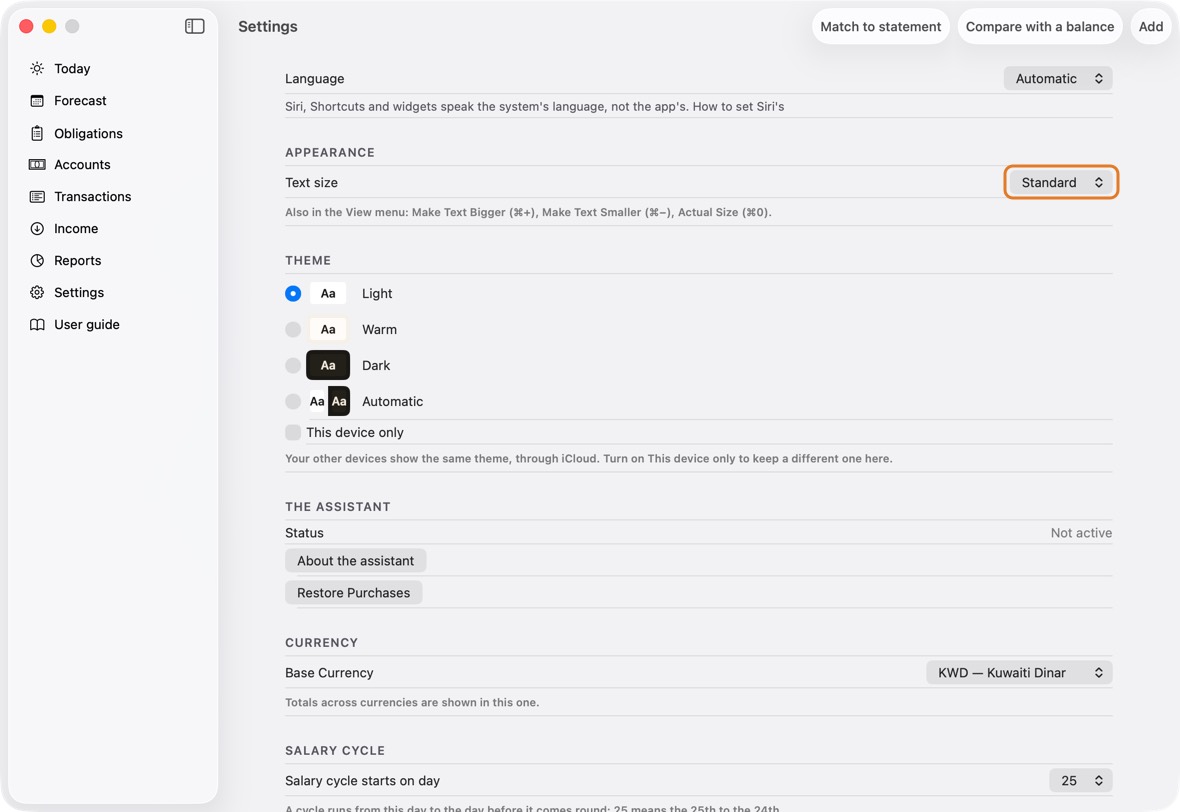The width and height of the screenshot is (1180, 812).
Task: Click the Restore Purchases button
Action: coord(354,593)
